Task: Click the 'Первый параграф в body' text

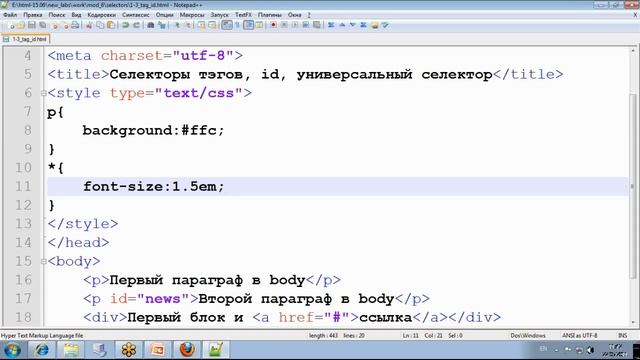Action: pyautogui.click(x=207, y=280)
